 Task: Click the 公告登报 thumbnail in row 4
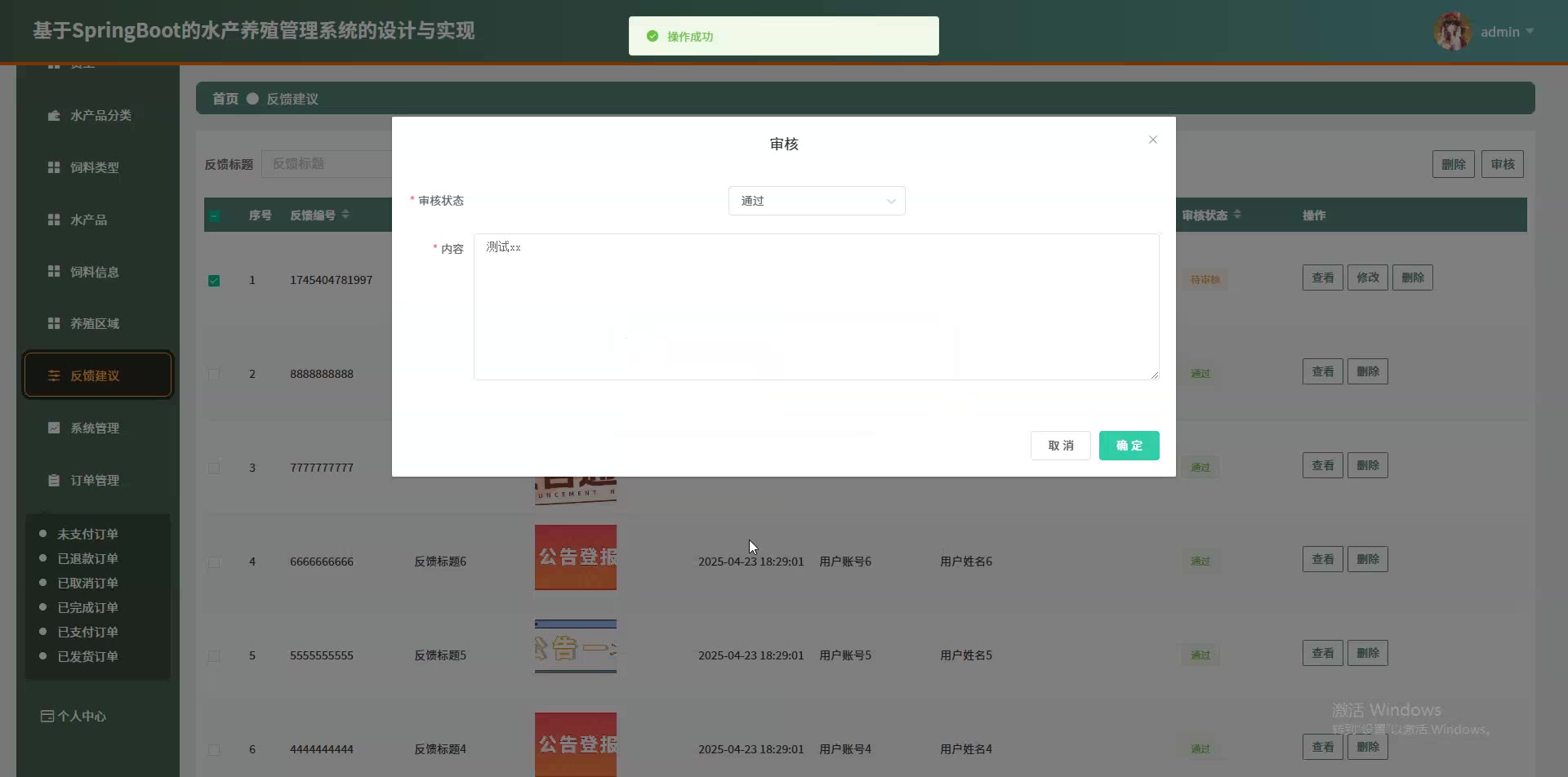pyautogui.click(x=575, y=557)
